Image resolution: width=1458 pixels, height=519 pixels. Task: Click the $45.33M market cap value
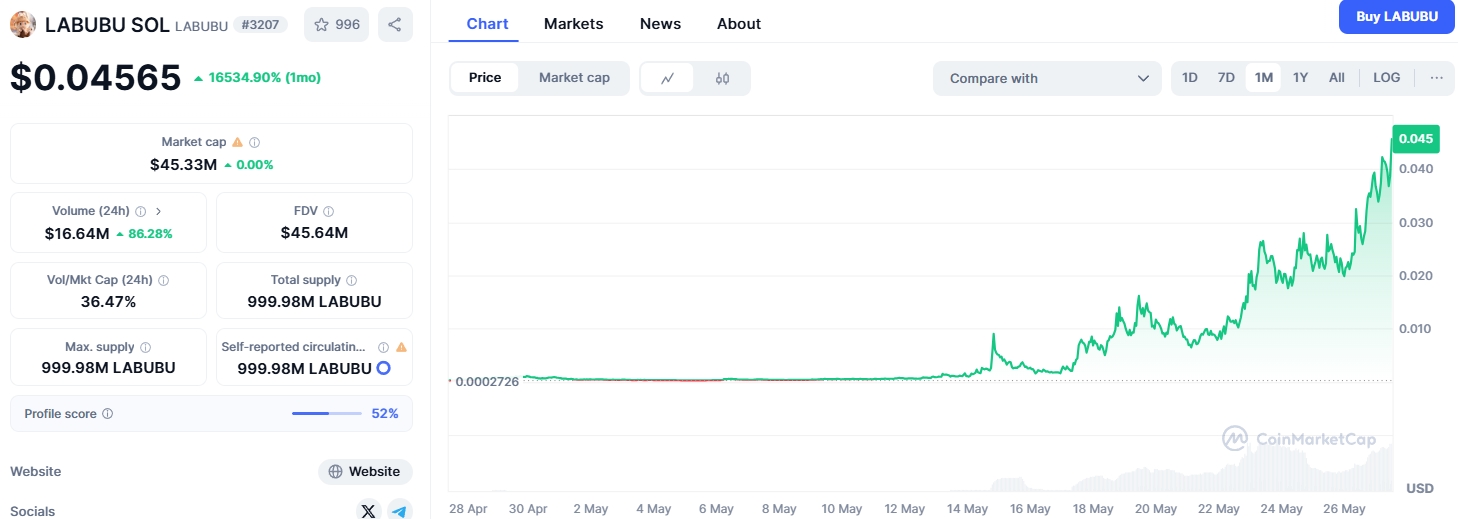click(x=183, y=164)
